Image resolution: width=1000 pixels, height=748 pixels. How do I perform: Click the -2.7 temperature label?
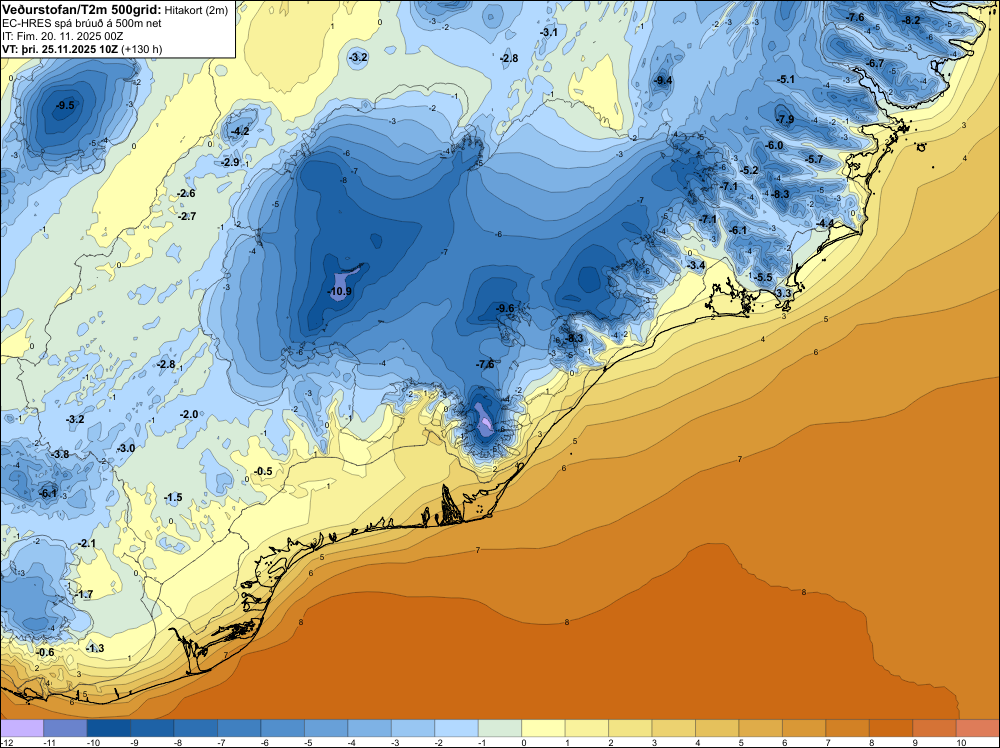(187, 216)
